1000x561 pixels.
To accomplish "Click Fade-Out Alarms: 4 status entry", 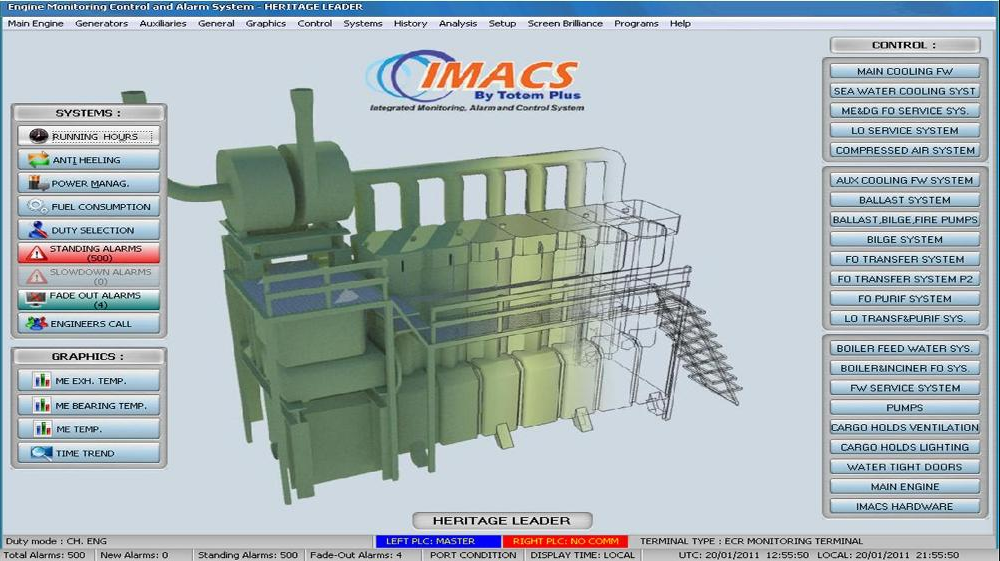I will (356, 555).
